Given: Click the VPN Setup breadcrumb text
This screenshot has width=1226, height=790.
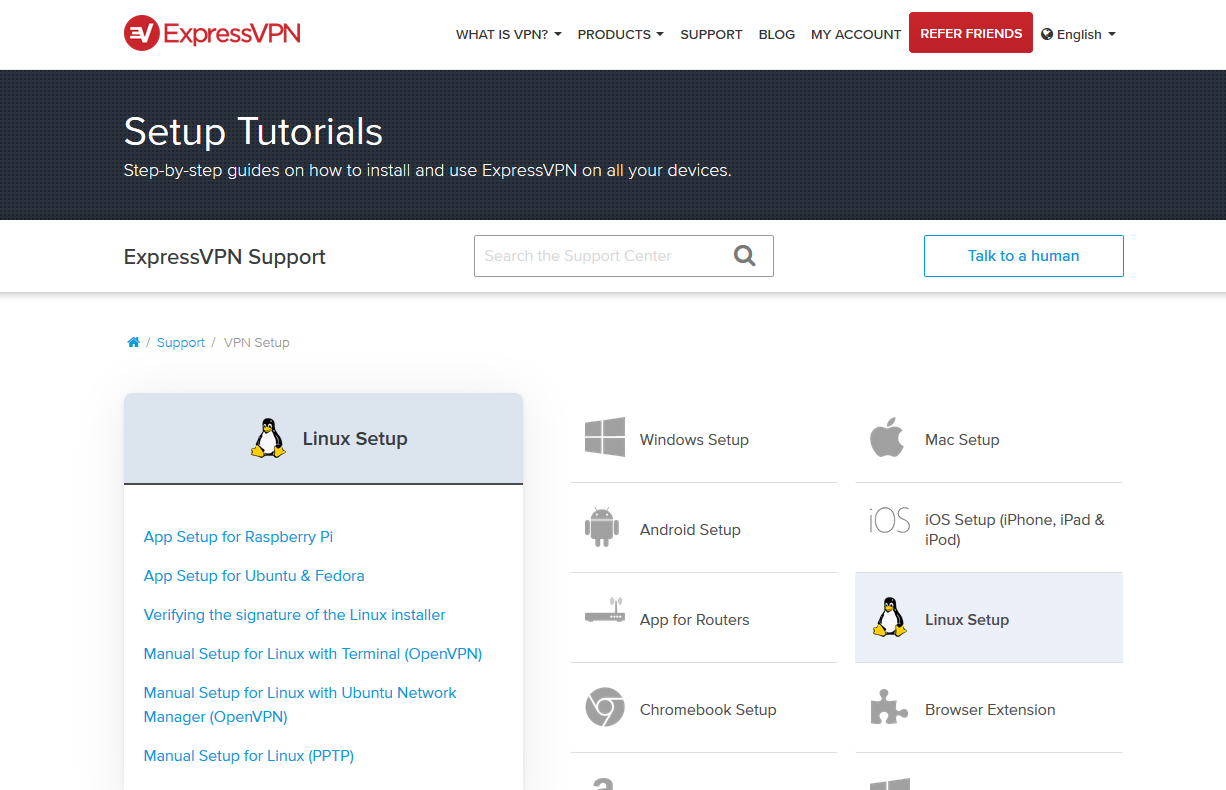Looking at the screenshot, I should coord(257,342).
